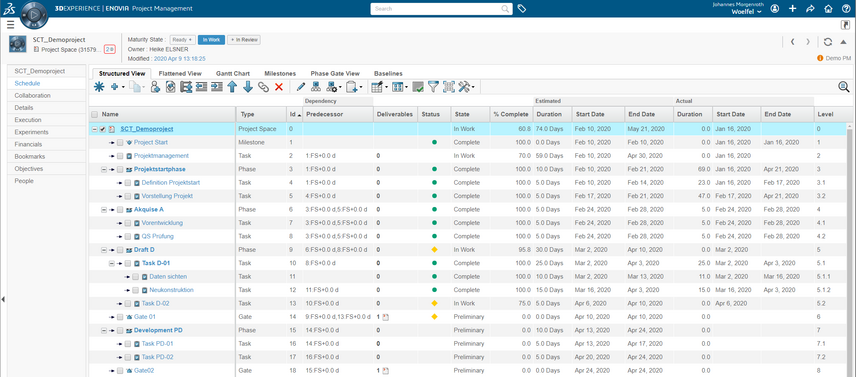The height and width of the screenshot is (377, 856).
Task: Click the blue plus add-task icon
Action: (x=115, y=87)
